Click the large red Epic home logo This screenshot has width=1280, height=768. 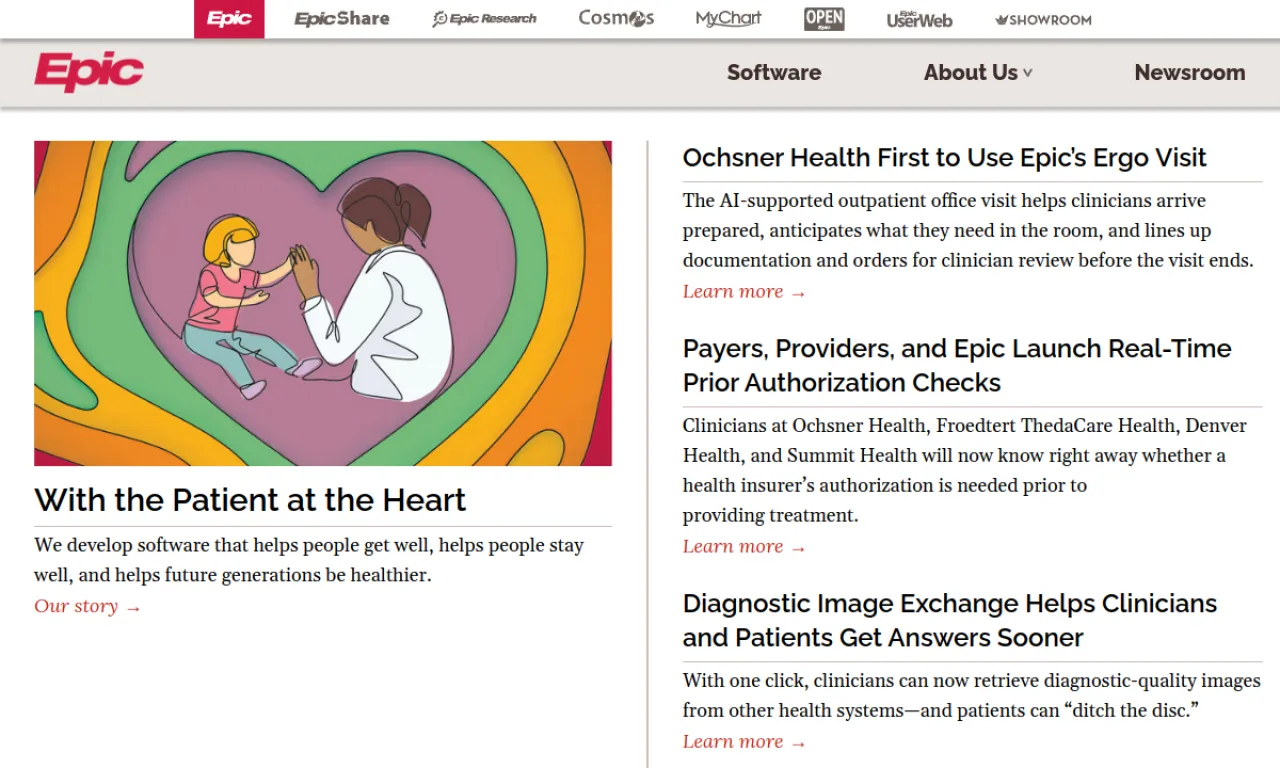[x=89, y=72]
